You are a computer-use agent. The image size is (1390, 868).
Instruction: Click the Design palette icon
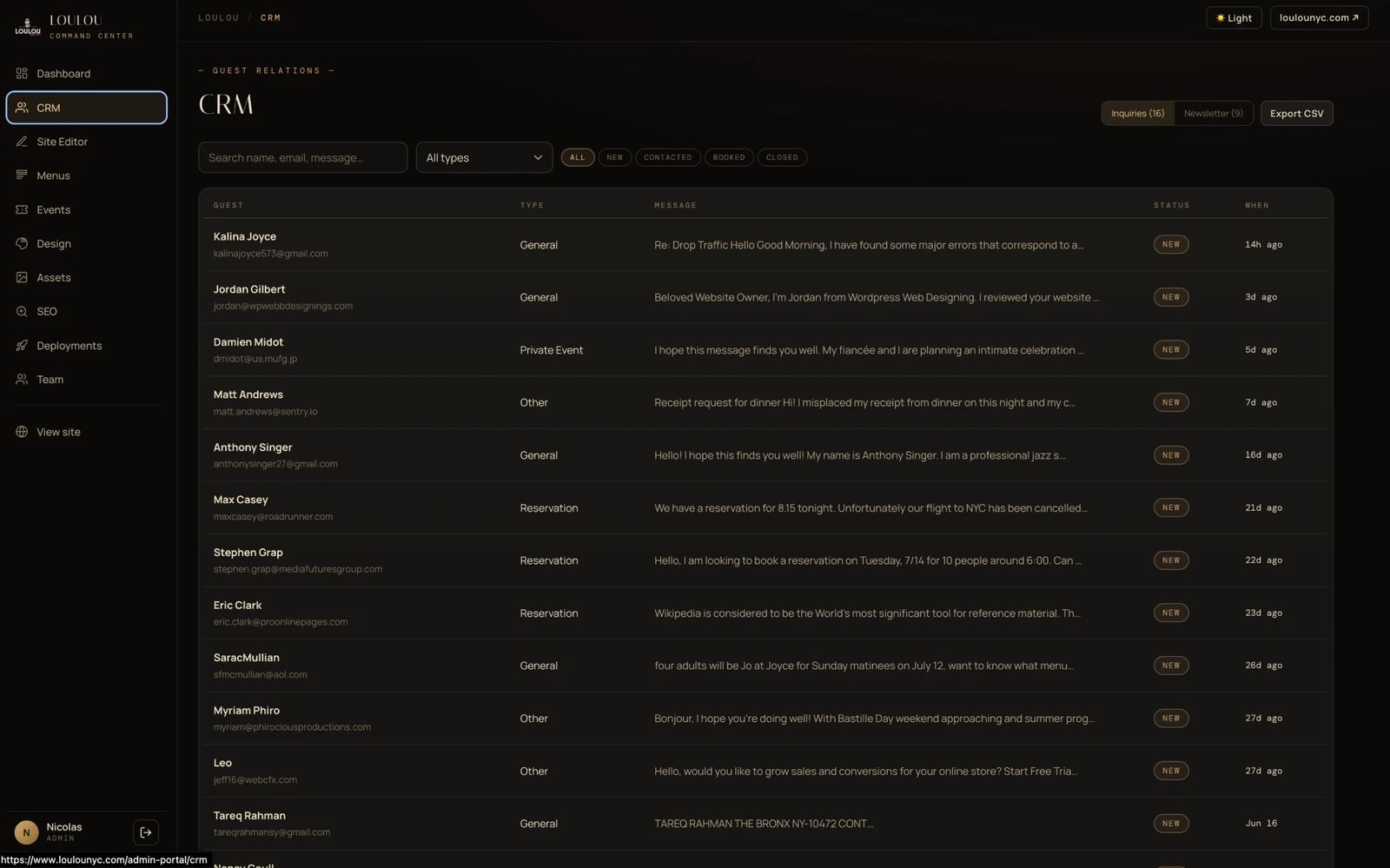[22, 243]
